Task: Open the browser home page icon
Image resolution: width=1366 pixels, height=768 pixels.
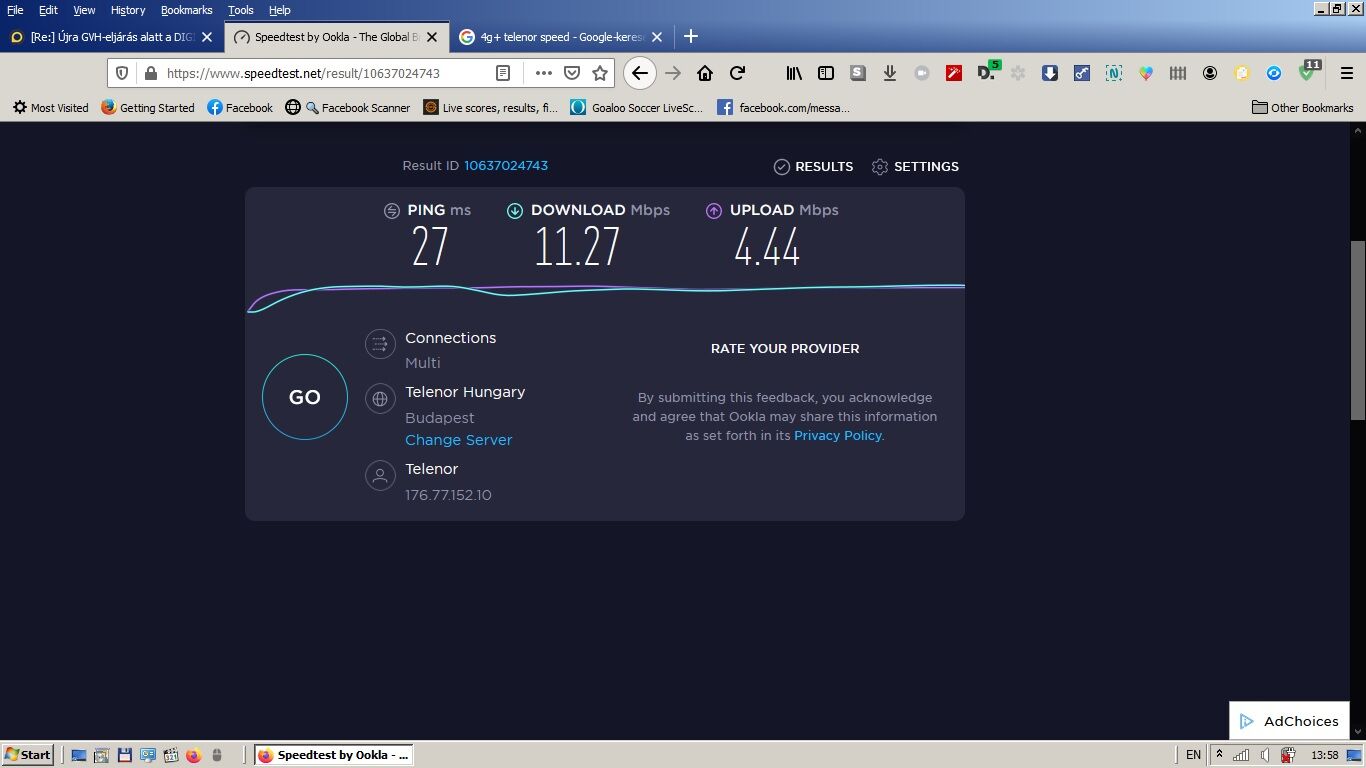Action: point(705,73)
